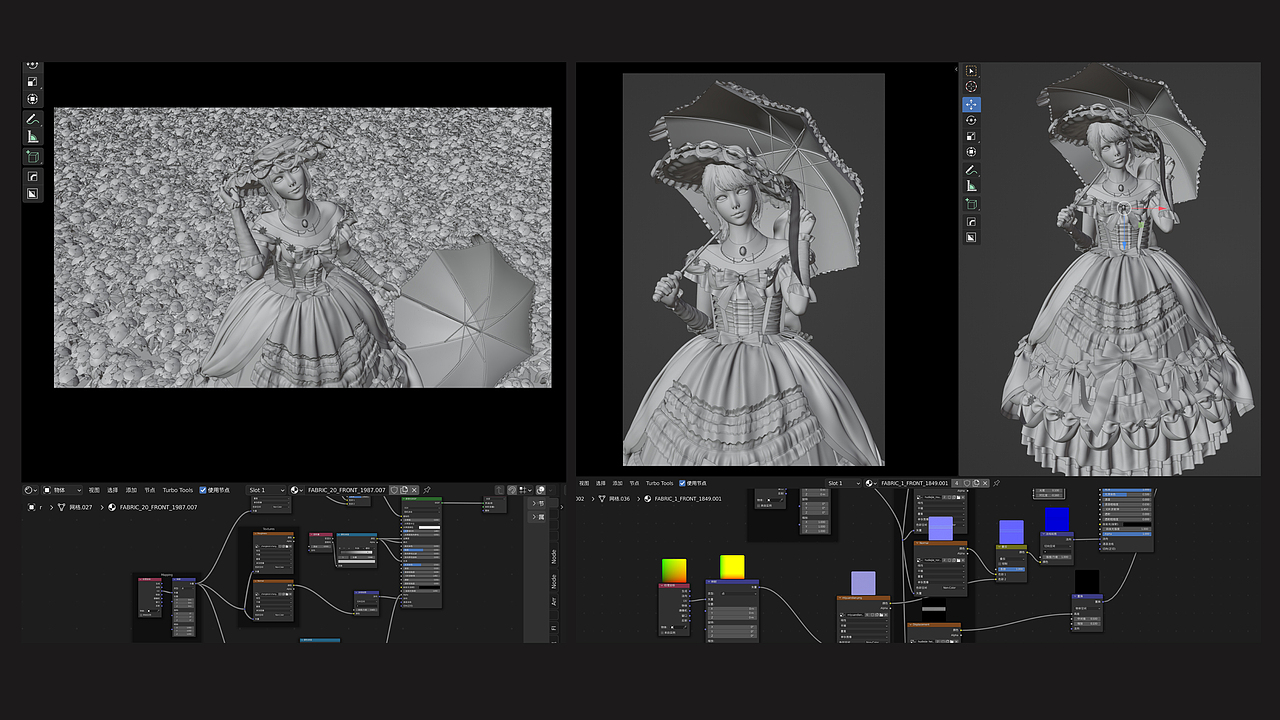The width and height of the screenshot is (1280, 720).
Task: Select the Tweak select tool at the toolbar top
Action: pos(971,71)
